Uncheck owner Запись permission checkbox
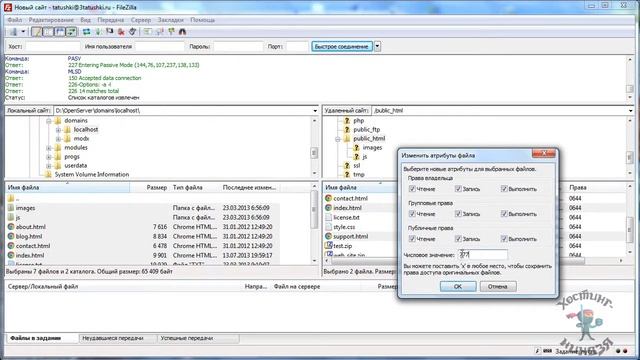 pyautogui.click(x=458, y=189)
